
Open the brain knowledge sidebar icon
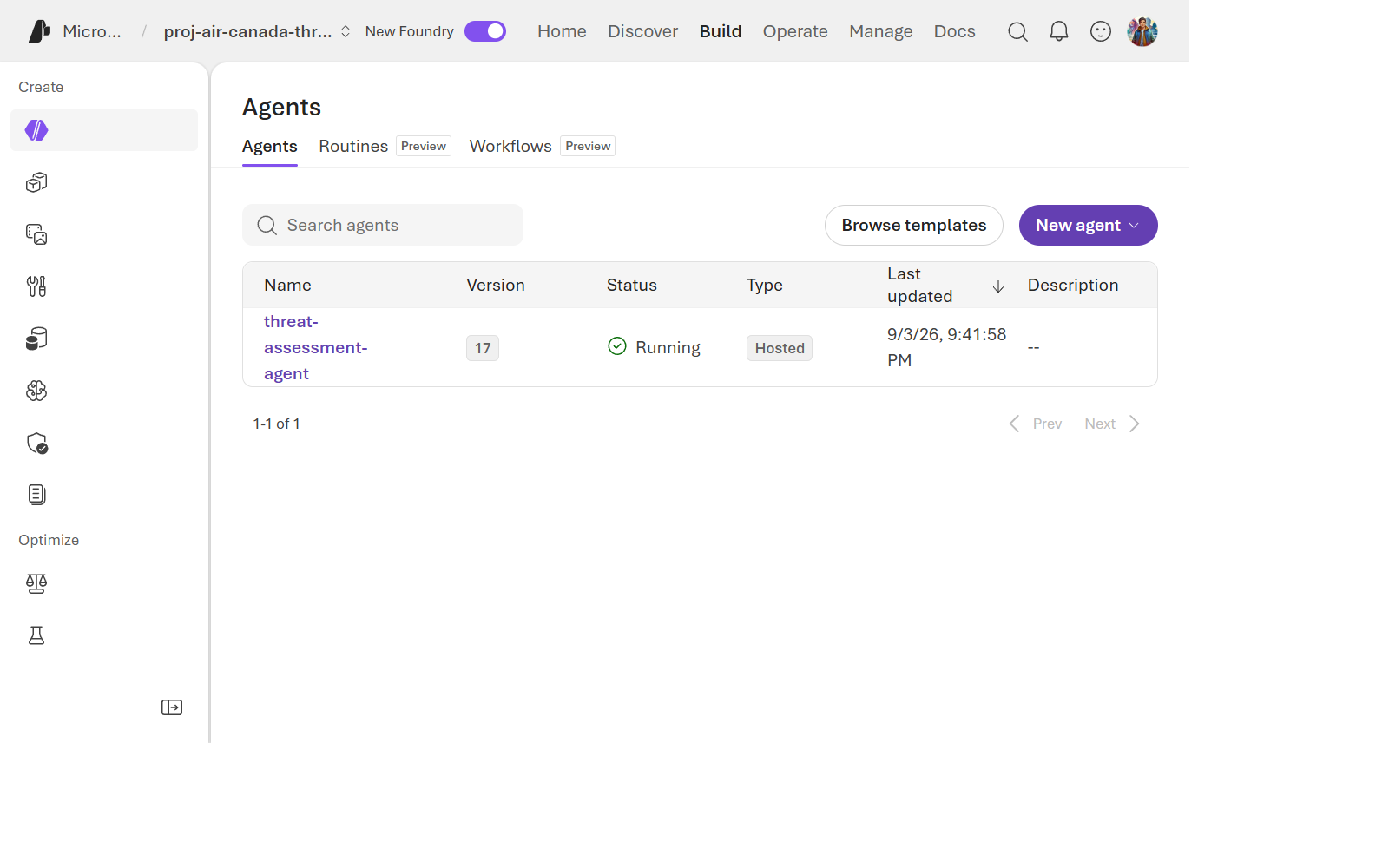click(x=36, y=391)
